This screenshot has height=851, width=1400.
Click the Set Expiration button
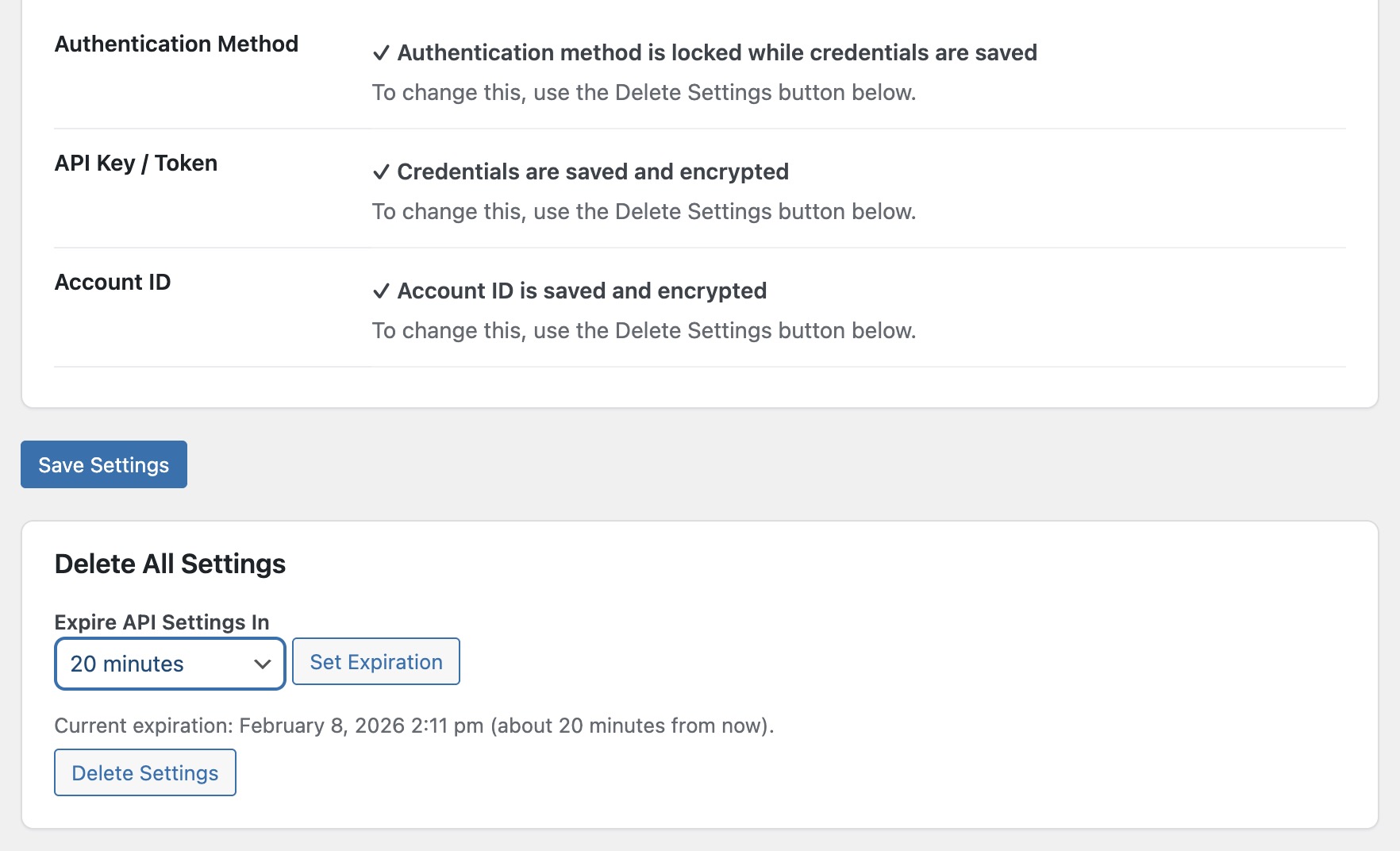click(x=376, y=661)
